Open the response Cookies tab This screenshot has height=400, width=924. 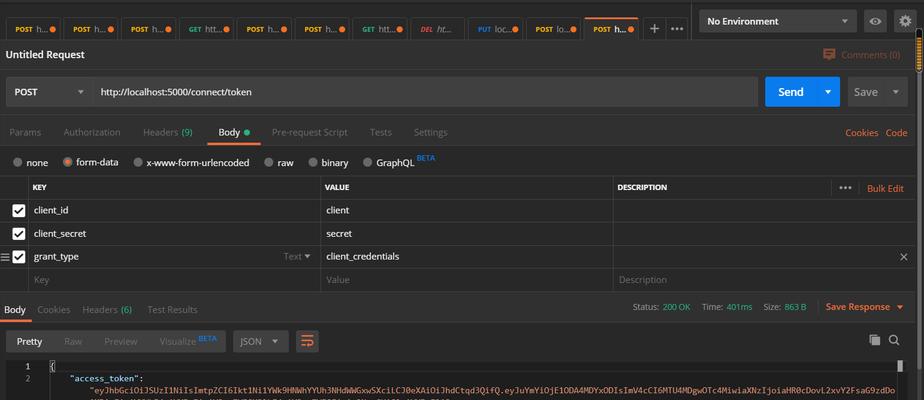tap(54, 310)
